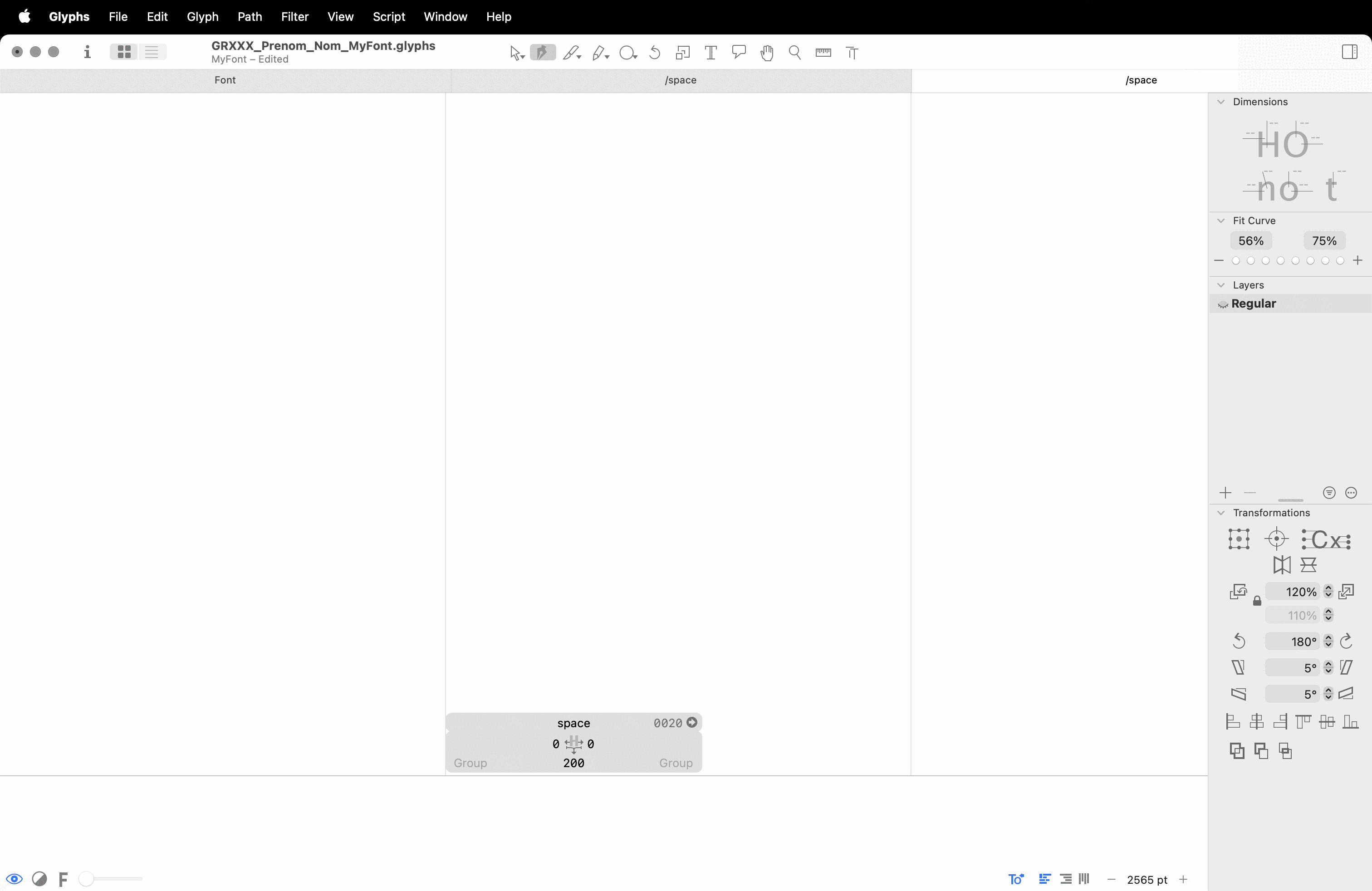Rotate counterclockwise by 180°
This screenshot has width=1372, height=891.
click(1239, 641)
